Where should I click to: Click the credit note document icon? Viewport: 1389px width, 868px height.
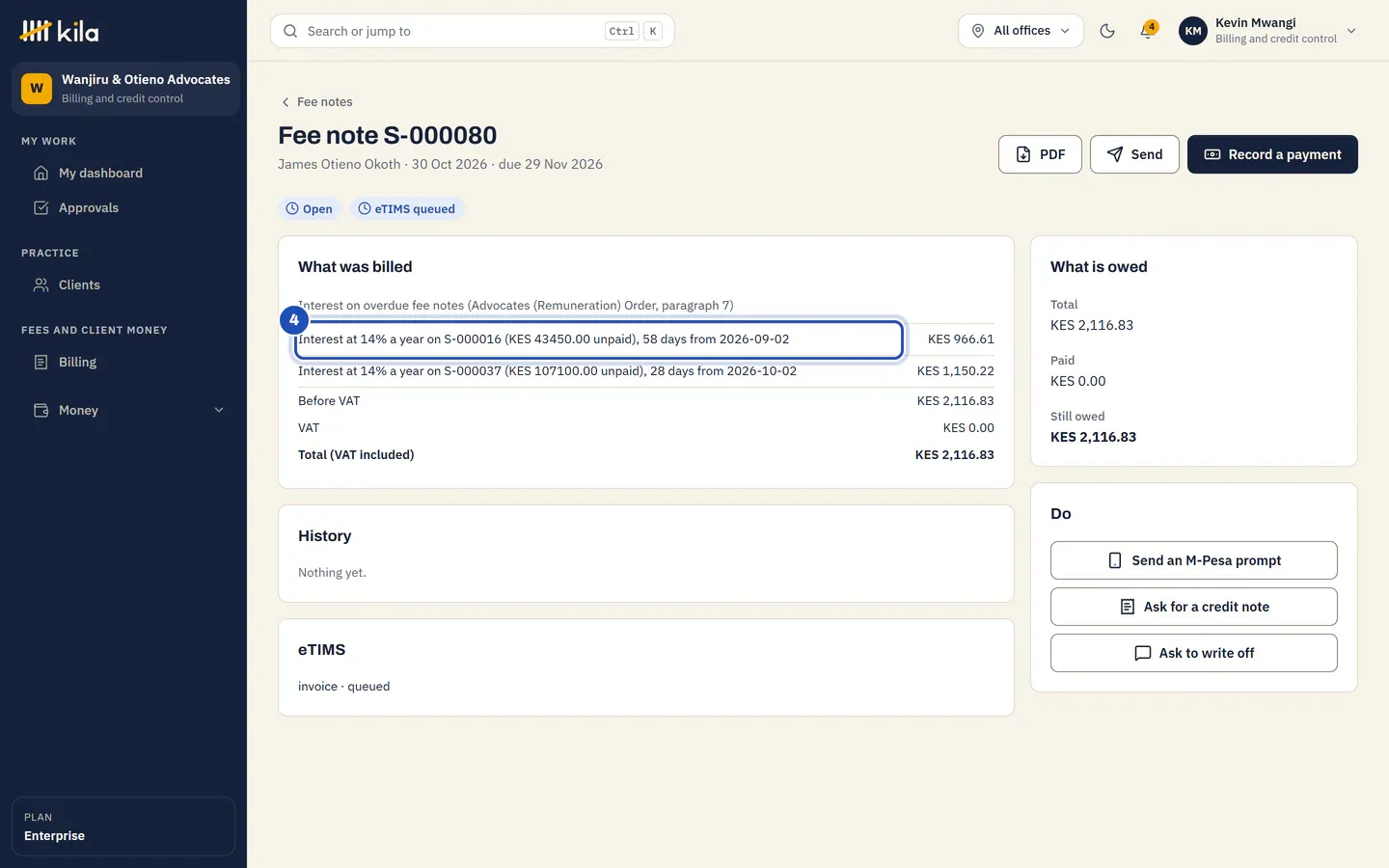tap(1127, 607)
